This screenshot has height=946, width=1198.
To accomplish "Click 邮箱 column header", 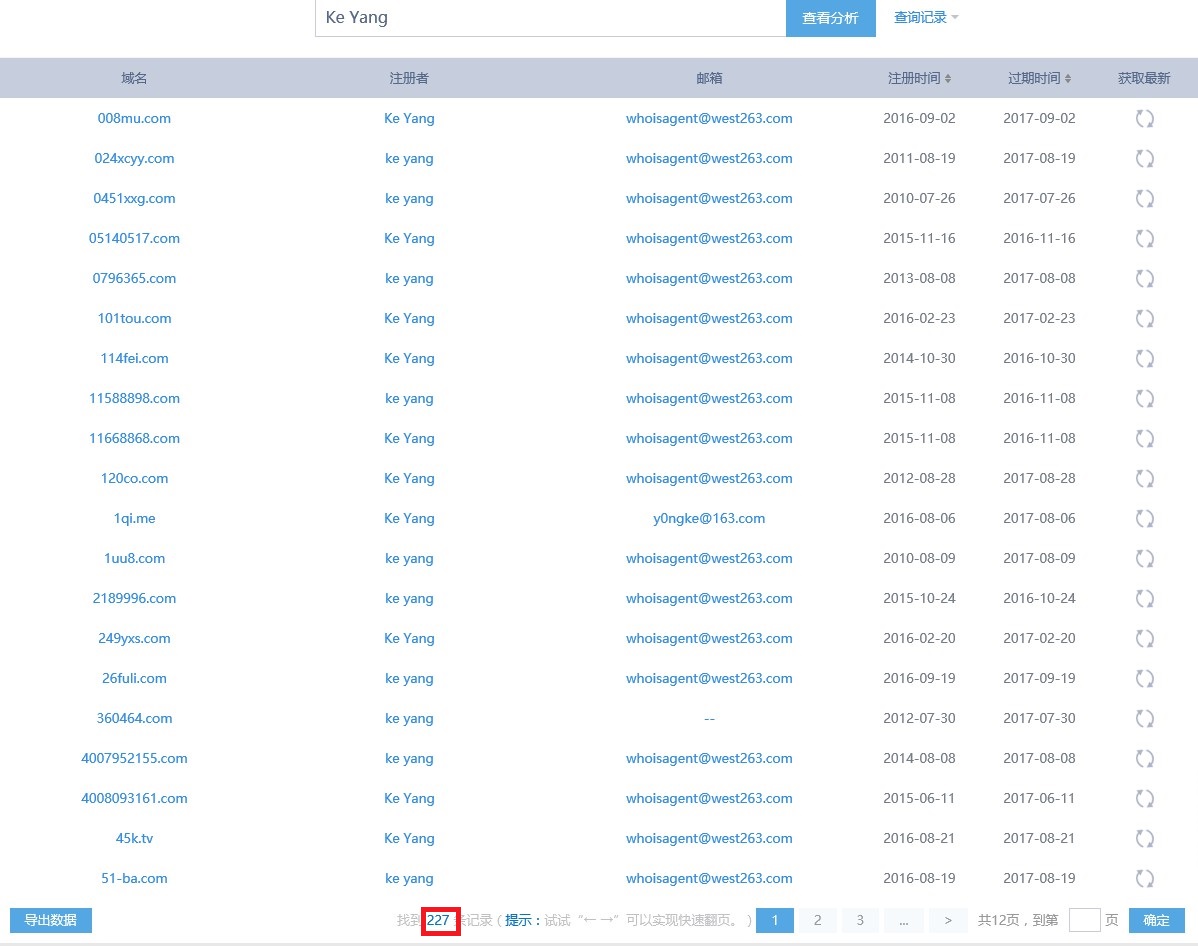I will 709,78.
